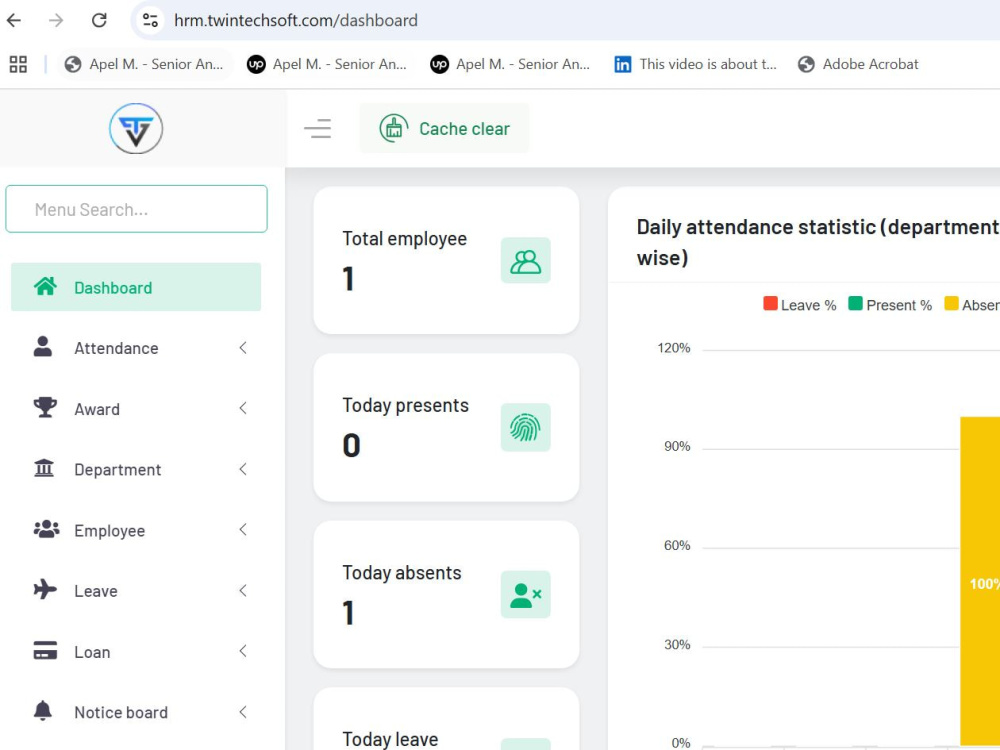Image resolution: width=1000 pixels, height=750 pixels.
Task: Open the Department menu item
Action: pos(136,469)
